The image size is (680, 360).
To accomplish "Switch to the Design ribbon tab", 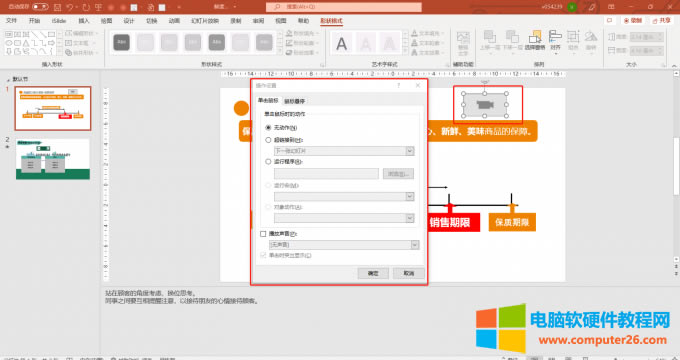I will pyautogui.click(x=129, y=21).
